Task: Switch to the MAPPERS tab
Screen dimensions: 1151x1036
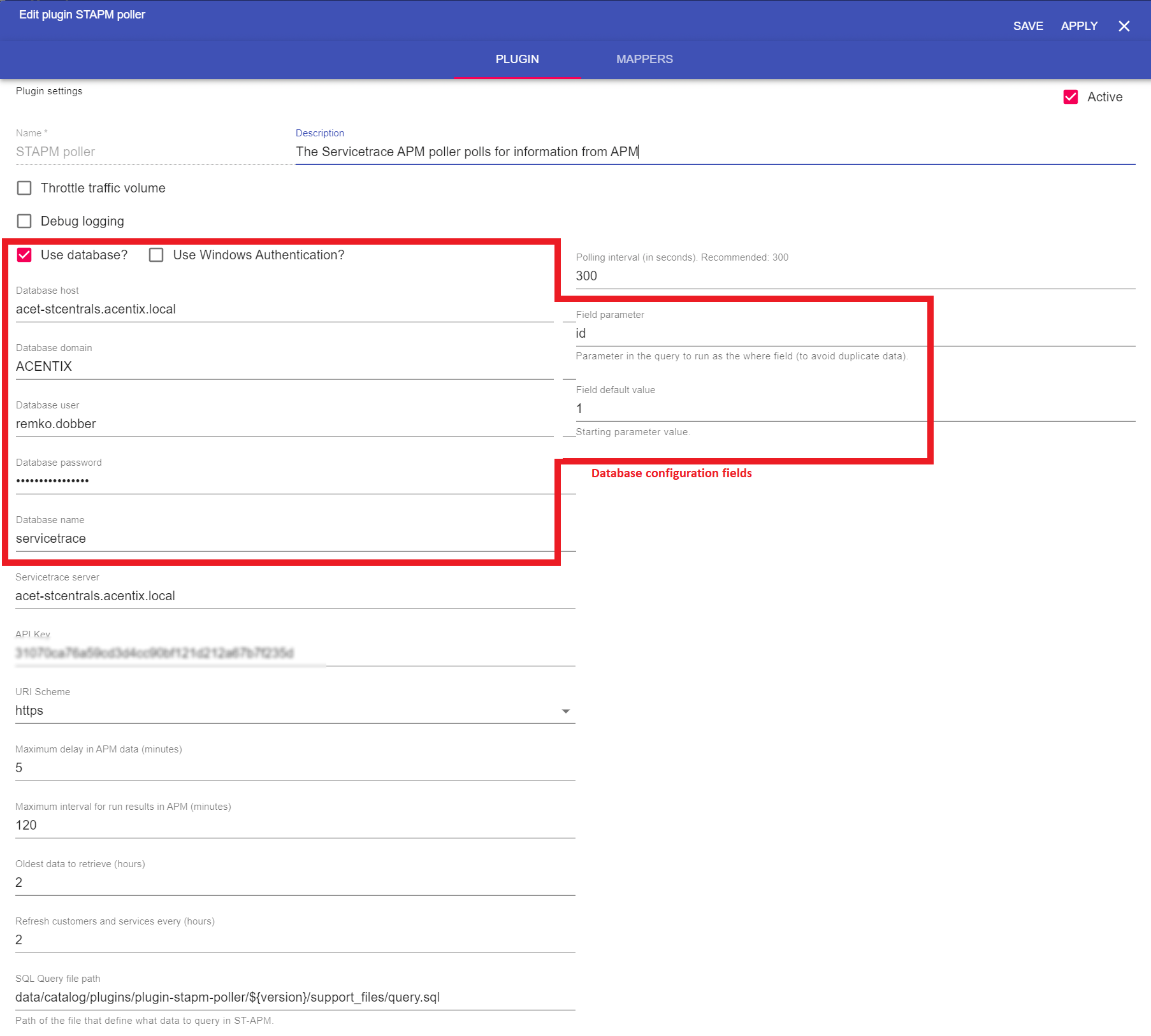Action: pyautogui.click(x=644, y=59)
